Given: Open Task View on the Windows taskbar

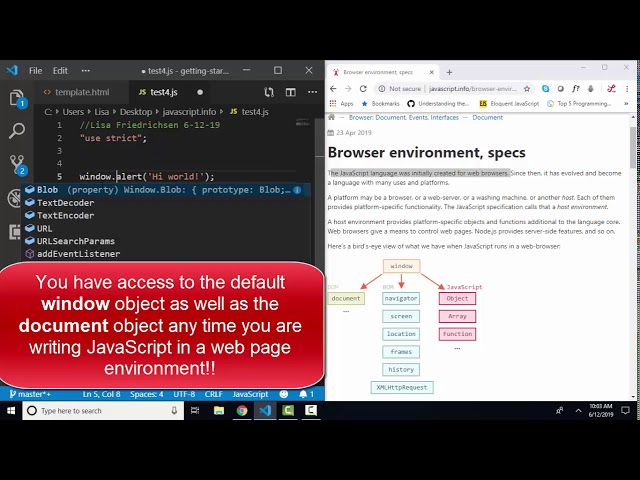Looking at the screenshot, I should click(x=195, y=411).
